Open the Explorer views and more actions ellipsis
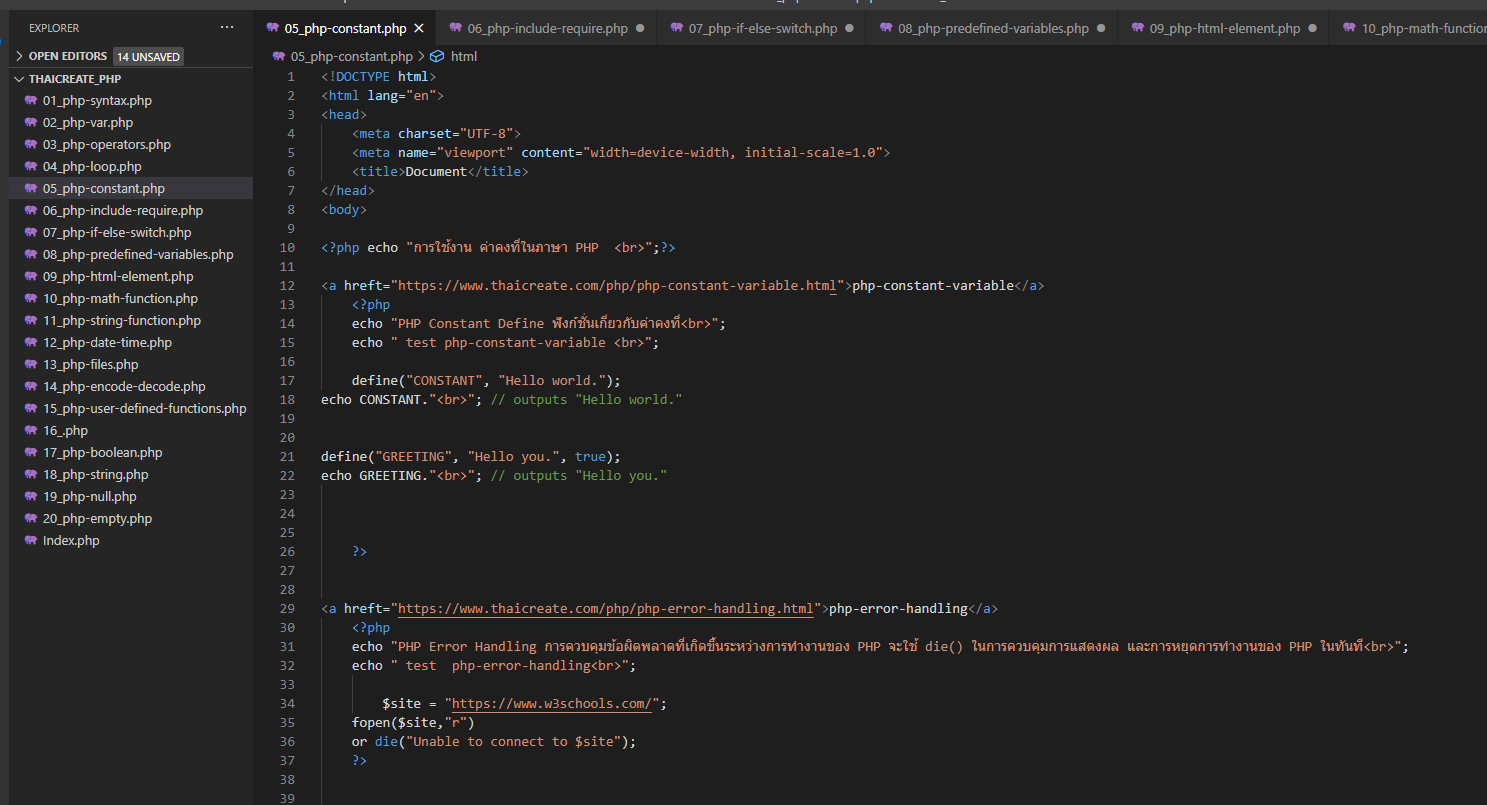 [x=227, y=28]
